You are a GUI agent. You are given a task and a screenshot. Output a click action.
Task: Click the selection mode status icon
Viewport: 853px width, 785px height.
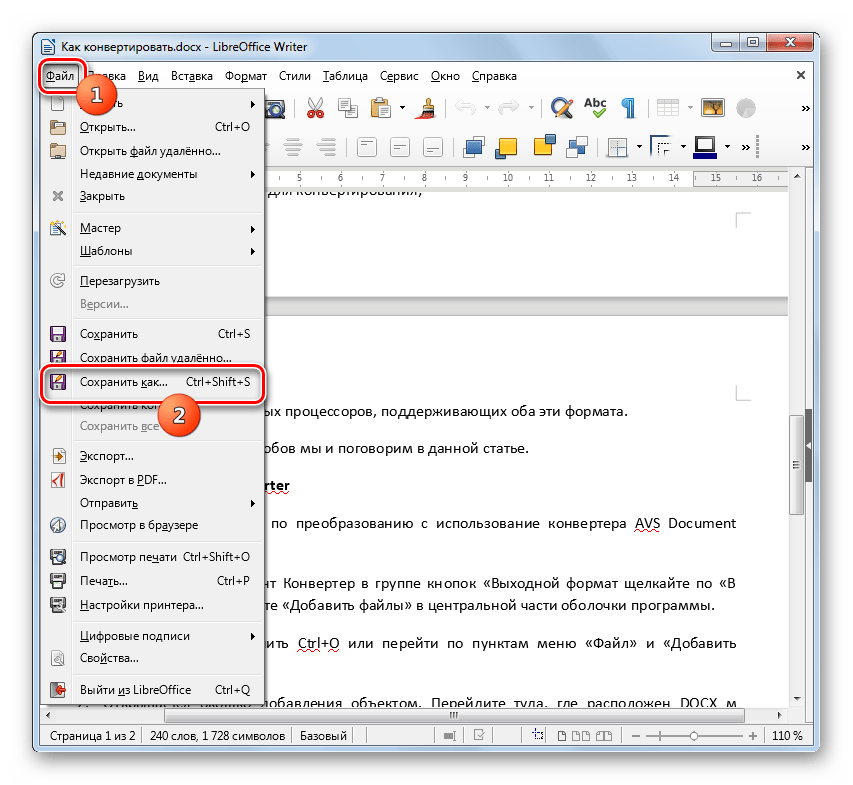[450, 736]
